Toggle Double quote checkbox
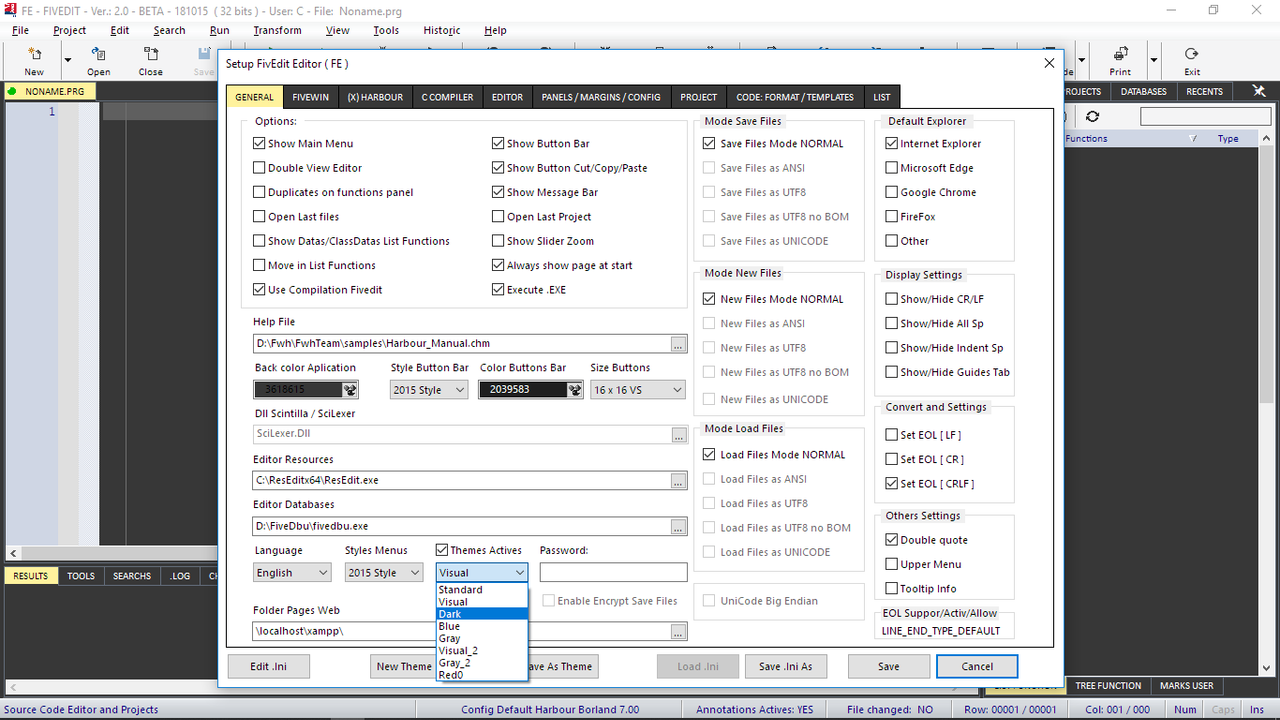This screenshot has height=720, width=1280. click(892, 540)
